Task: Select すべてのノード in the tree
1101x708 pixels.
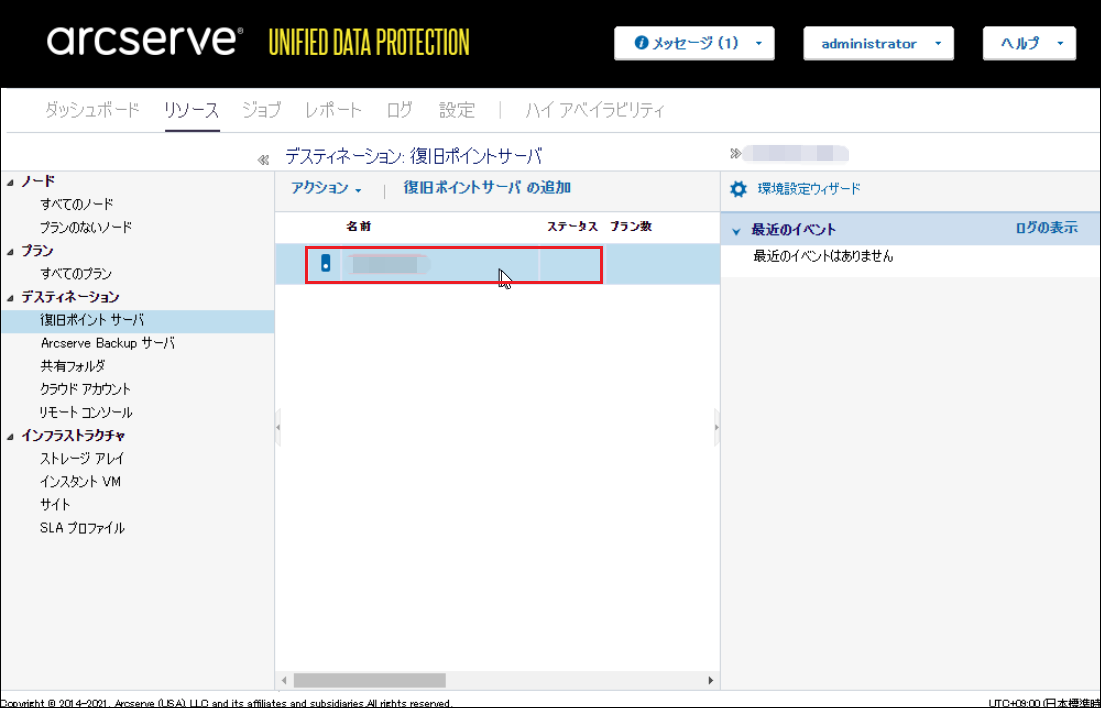Action: point(77,204)
